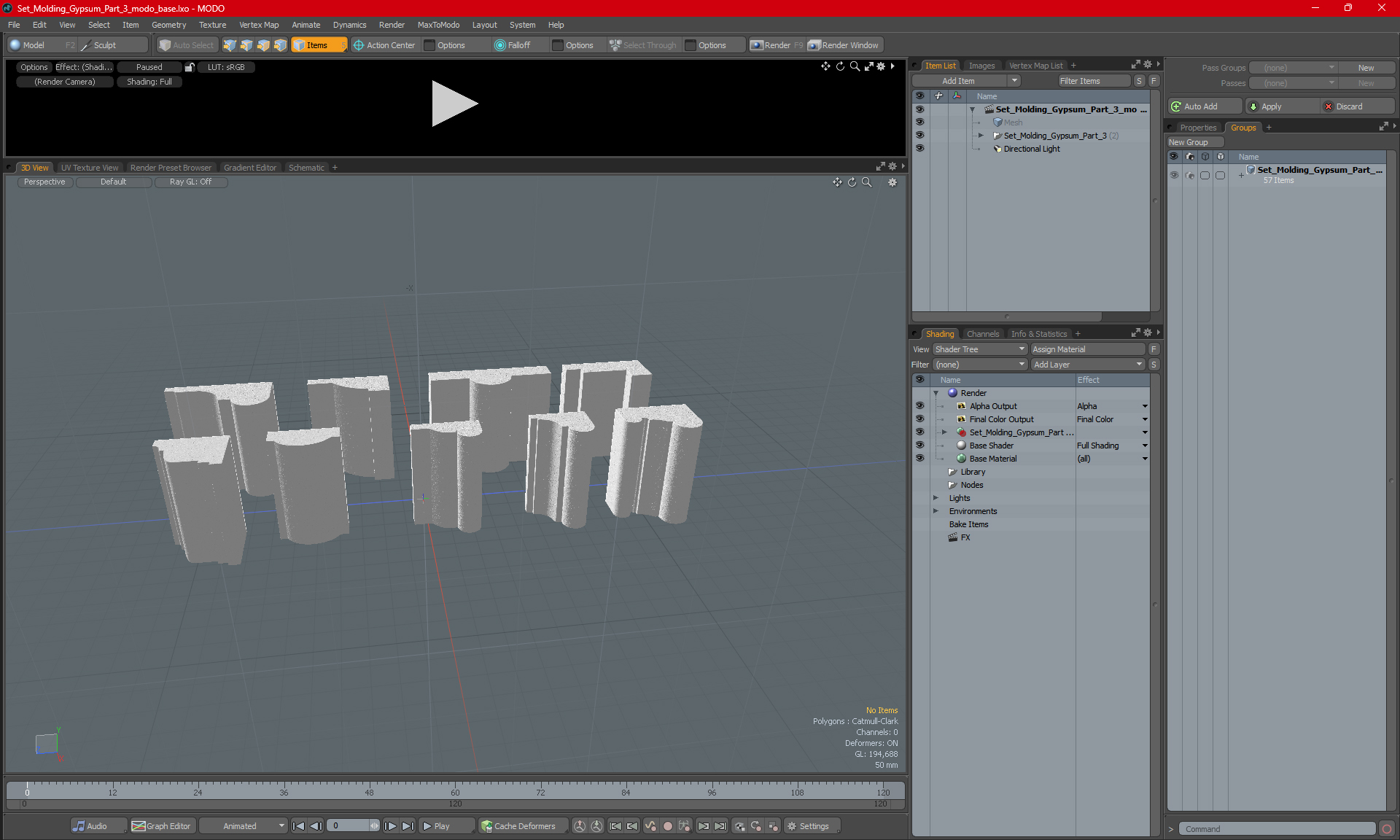Viewport: 1400px width, 840px height.
Task: Expand the Set_Molding_Gypsum_Part_3 item group
Action: click(x=981, y=136)
